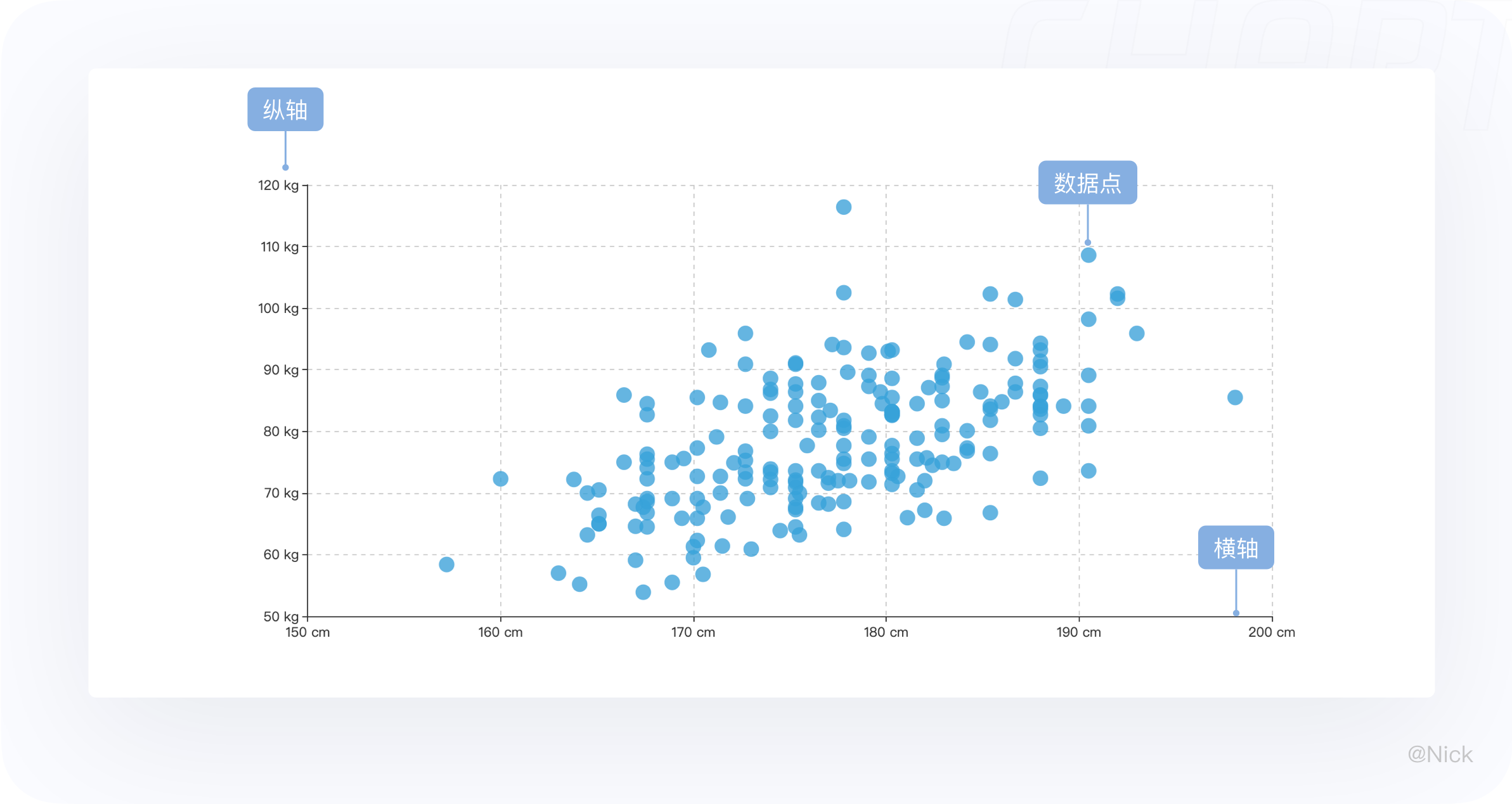Click the 160 cm x-axis label
This screenshot has height=804, width=1512.
coord(500,632)
